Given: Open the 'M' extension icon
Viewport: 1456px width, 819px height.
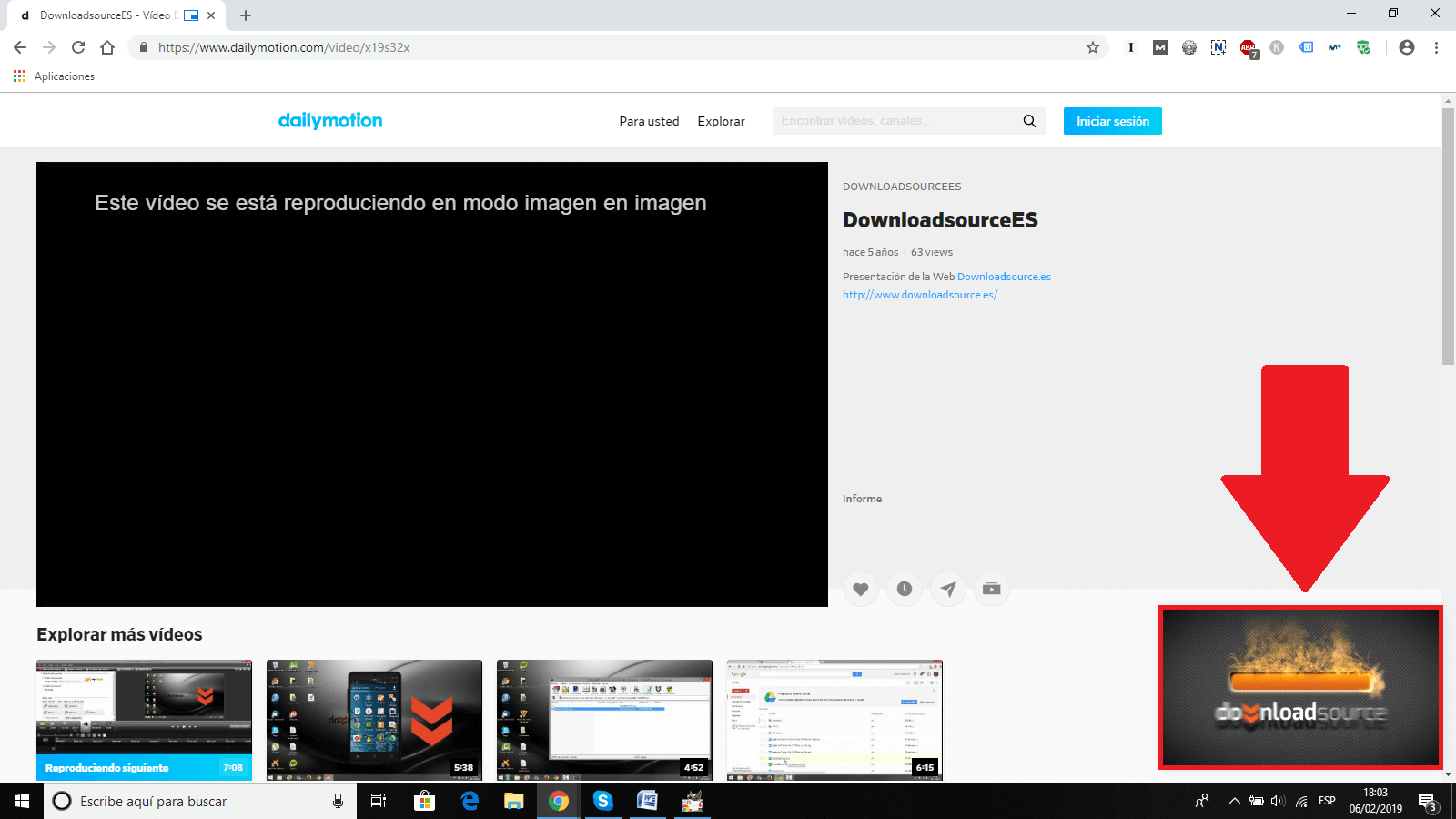Looking at the screenshot, I should 1160,47.
